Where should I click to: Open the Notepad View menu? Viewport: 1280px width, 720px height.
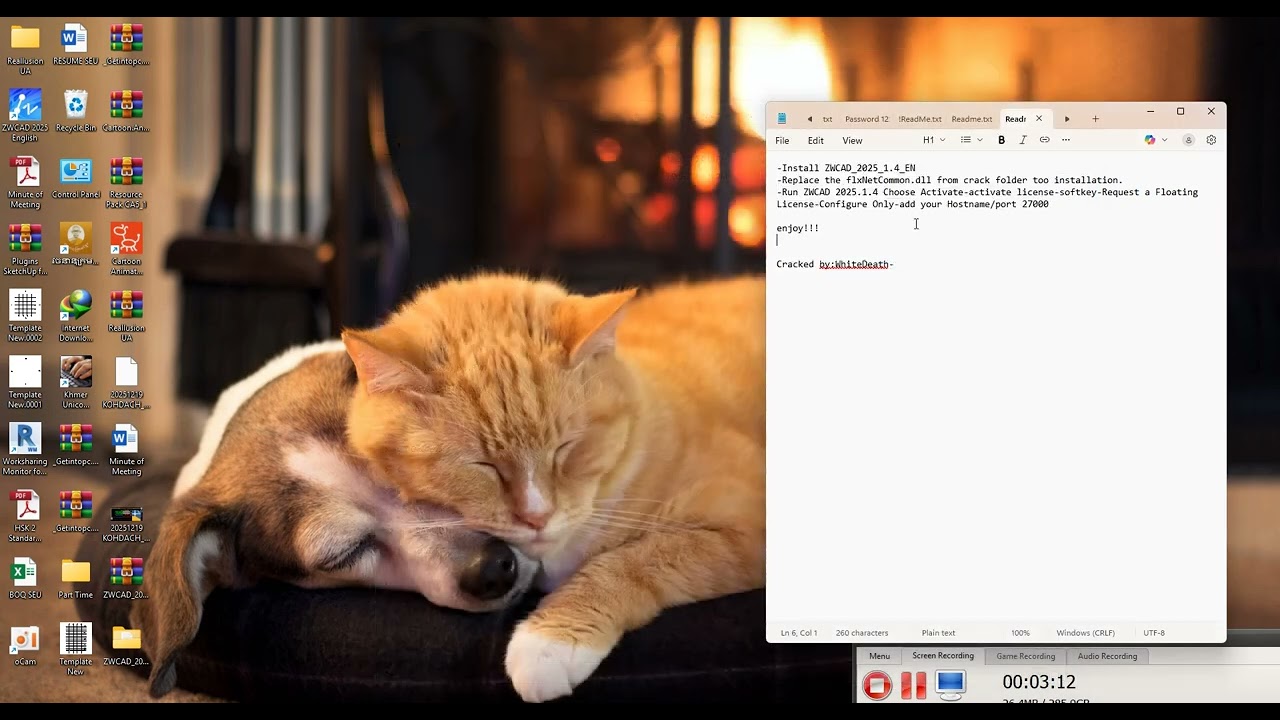pyautogui.click(x=852, y=141)
